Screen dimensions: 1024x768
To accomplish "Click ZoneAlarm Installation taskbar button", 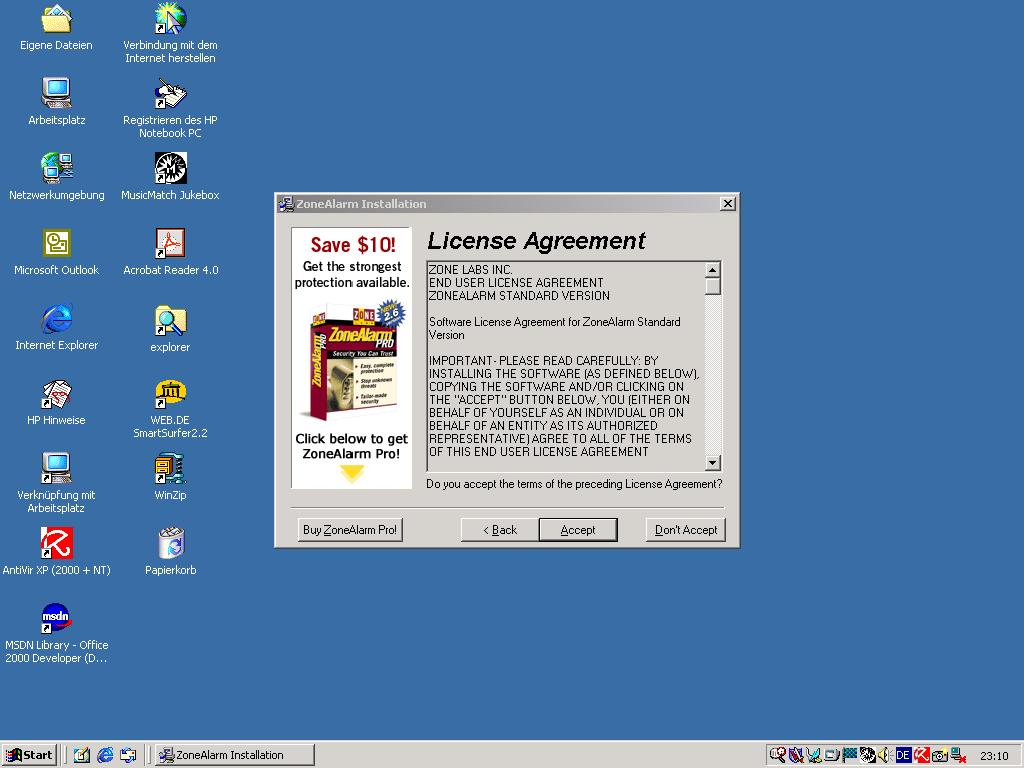I will point(235,755).
